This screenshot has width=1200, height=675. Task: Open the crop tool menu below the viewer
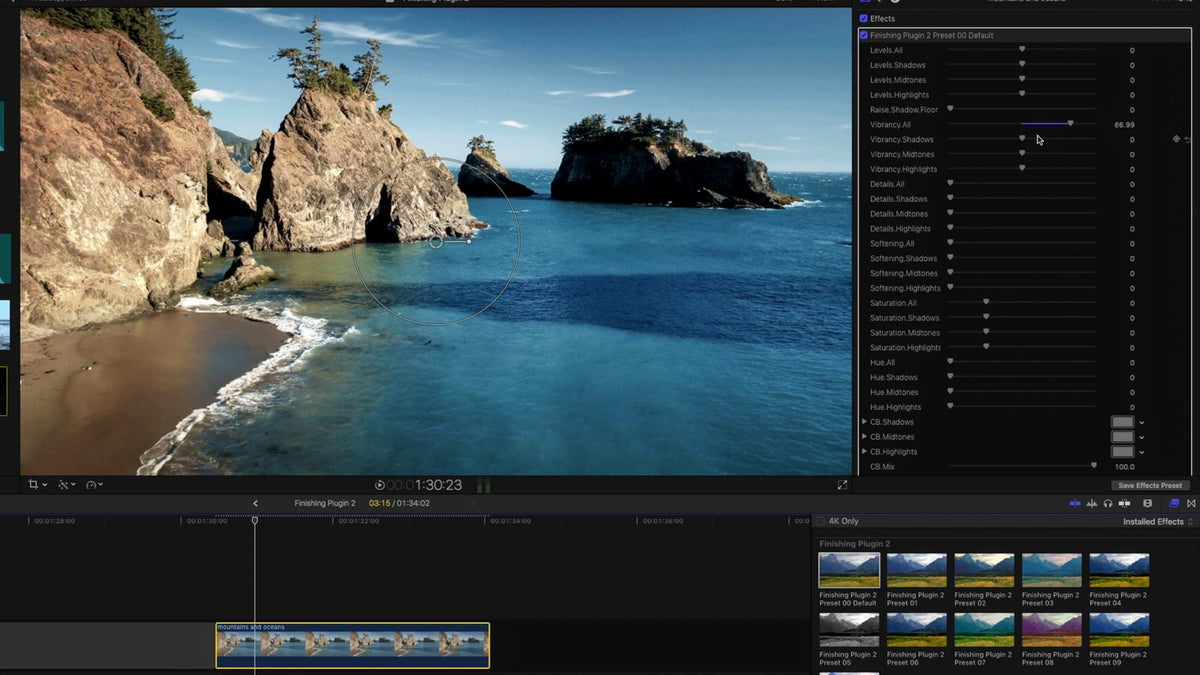(37, 484)
